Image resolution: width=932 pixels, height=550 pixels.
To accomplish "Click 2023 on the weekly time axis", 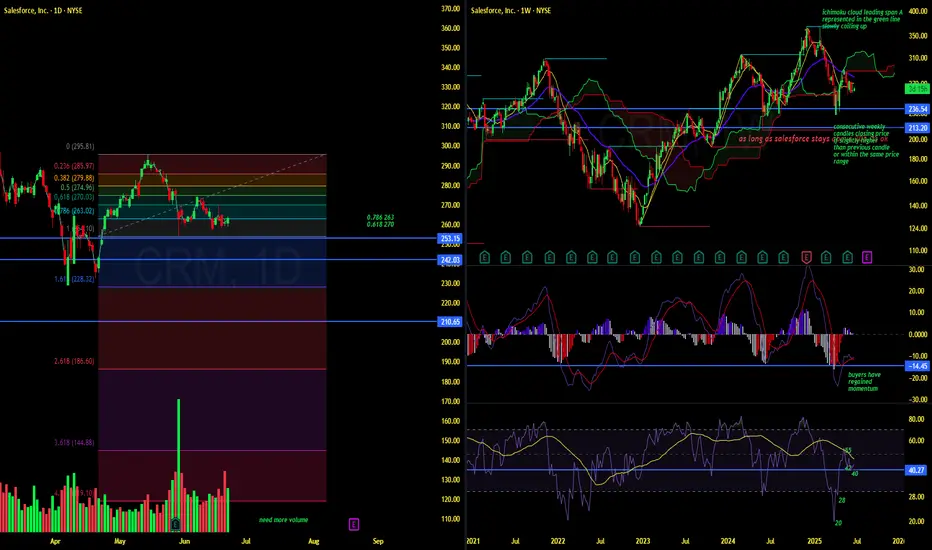I will click(643, 541).
